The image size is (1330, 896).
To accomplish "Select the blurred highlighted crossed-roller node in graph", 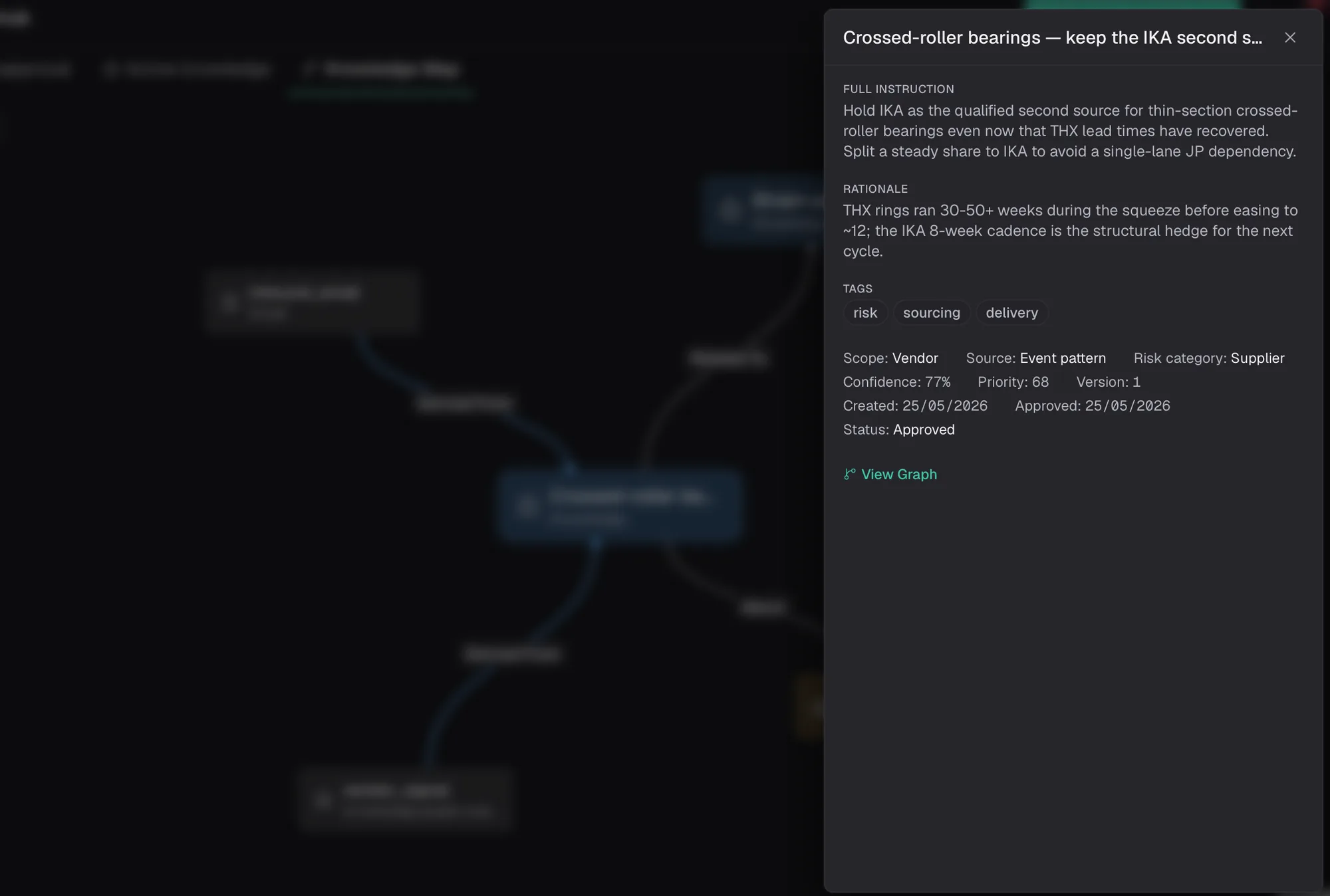I will pos(620,506).
